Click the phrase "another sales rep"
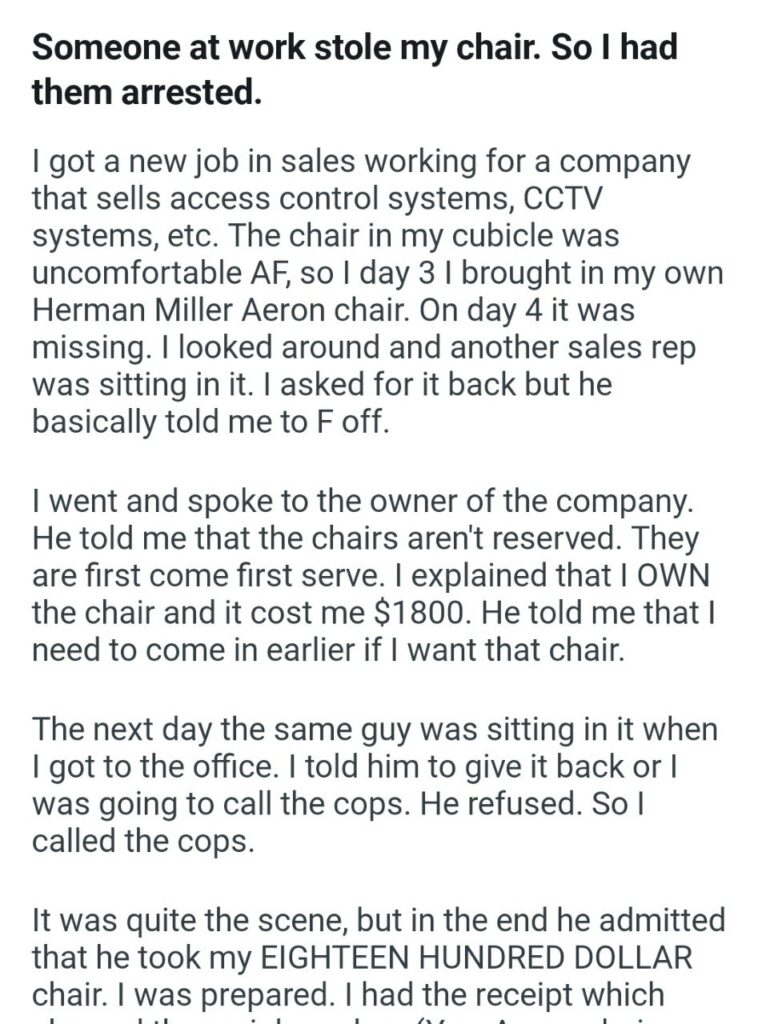Image resolution: width=758 pixels, height=1024 pixels. click(538, 348)
